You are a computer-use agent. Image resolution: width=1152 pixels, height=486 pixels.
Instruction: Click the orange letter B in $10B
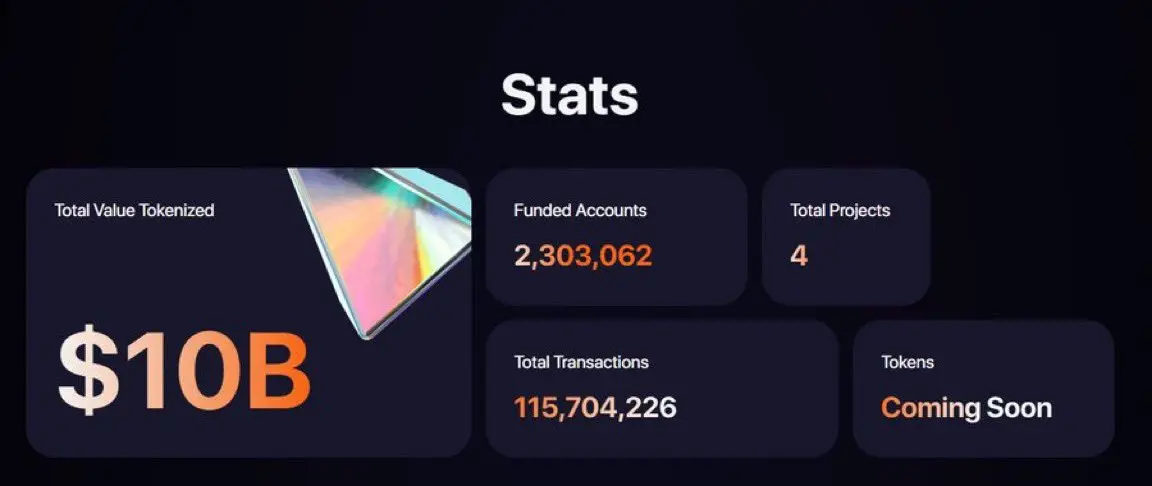click(278, 371)
